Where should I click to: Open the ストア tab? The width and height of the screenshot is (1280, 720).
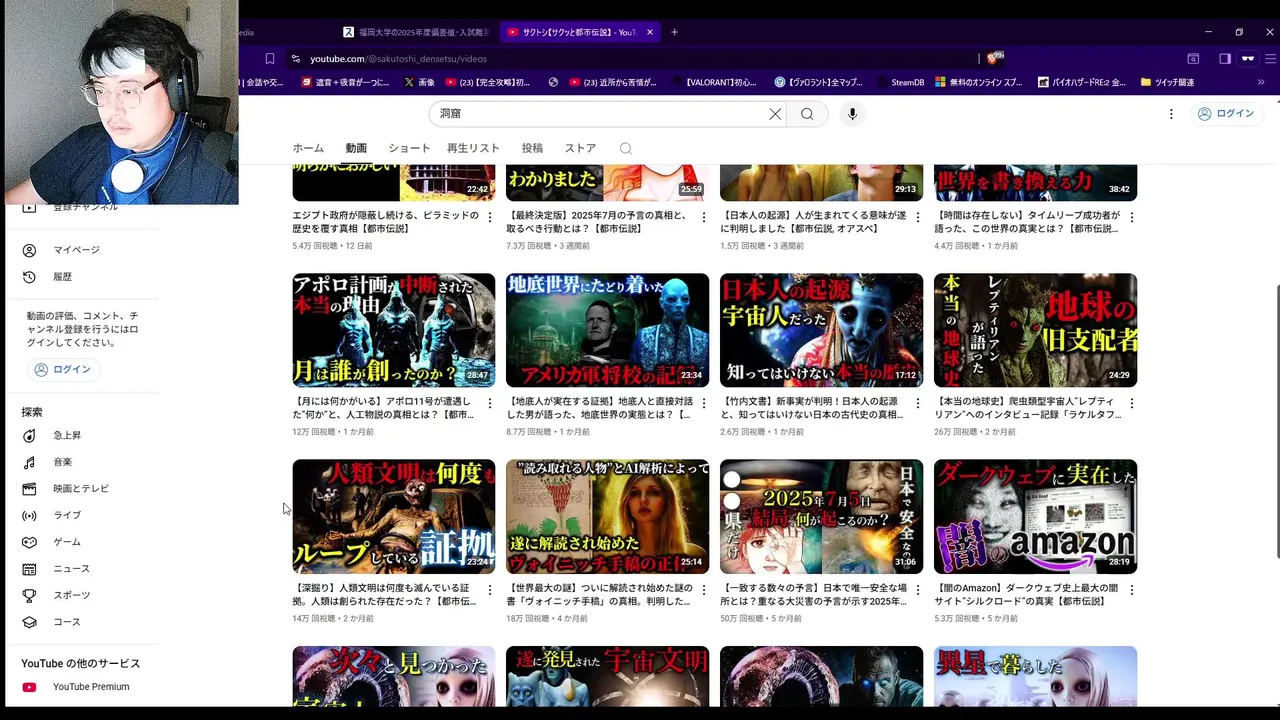point(580,148)
